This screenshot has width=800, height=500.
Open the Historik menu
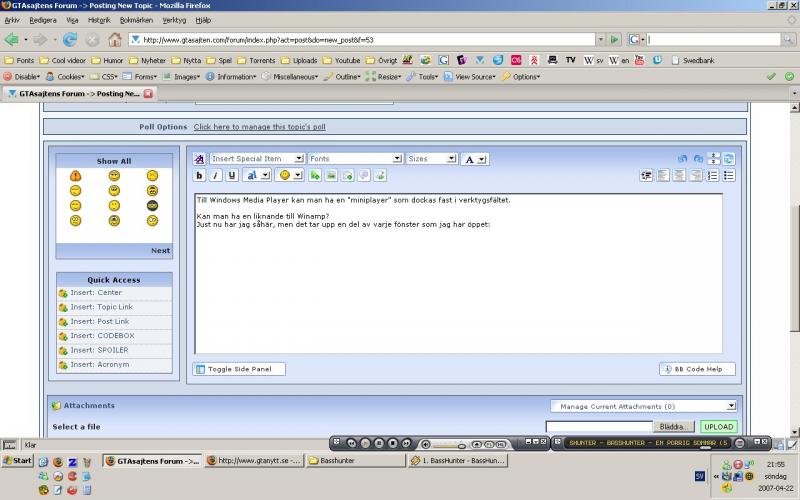pyautogui.click(x=99, y=20)
